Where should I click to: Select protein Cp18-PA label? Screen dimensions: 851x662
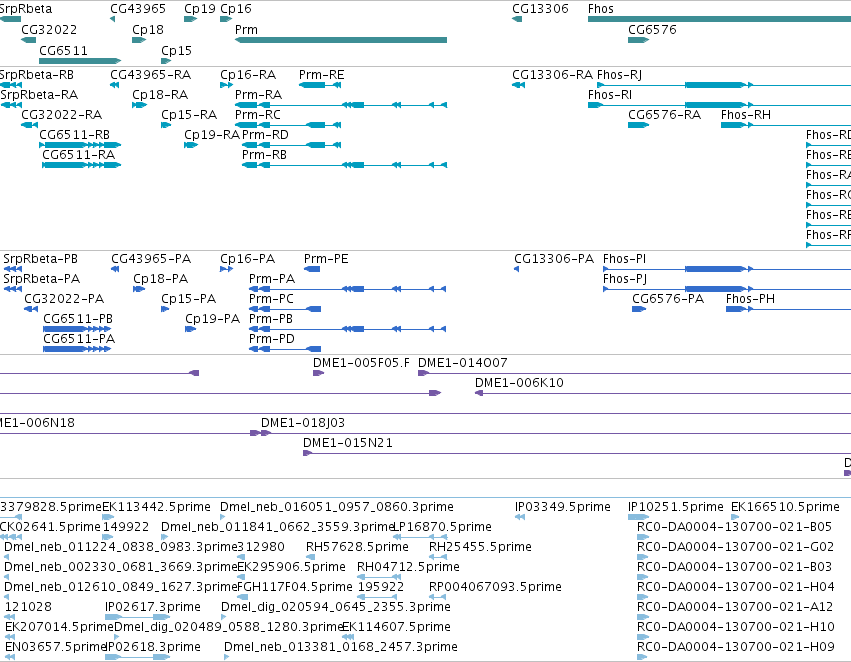point(160,279)
